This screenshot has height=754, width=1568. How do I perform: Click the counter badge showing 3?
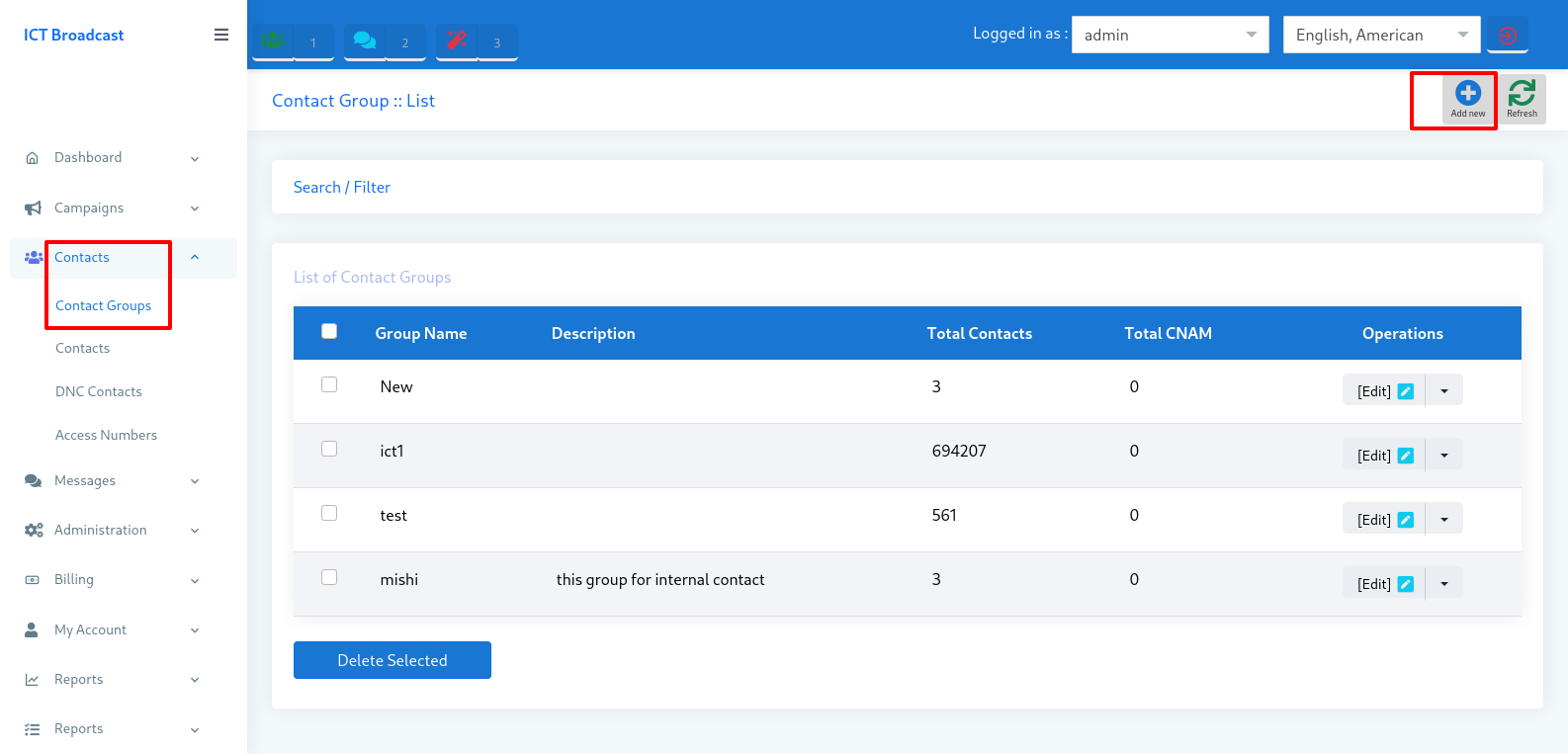click(497, 42)
